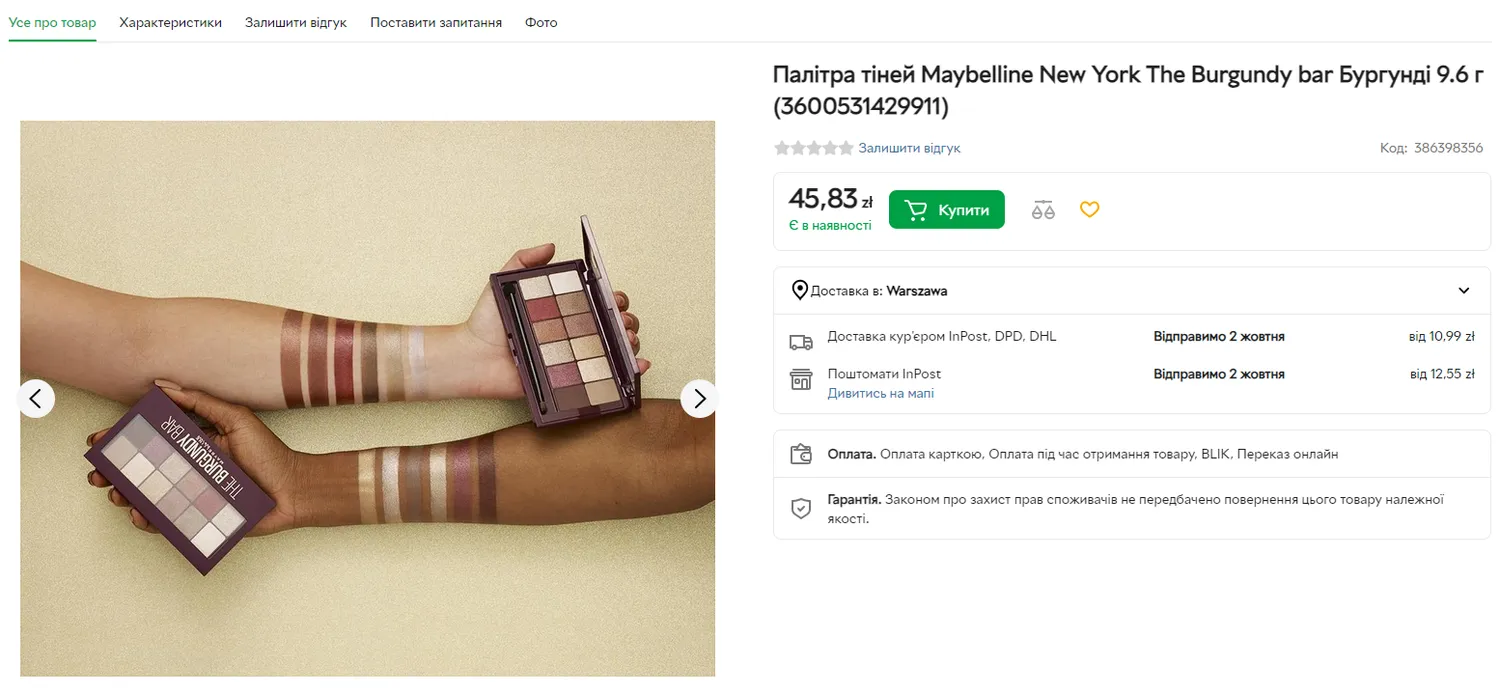Viewport: 1500px width, 694px height.
Task: Switch to Залишити відгук tab
Action: tap(296, 22)
